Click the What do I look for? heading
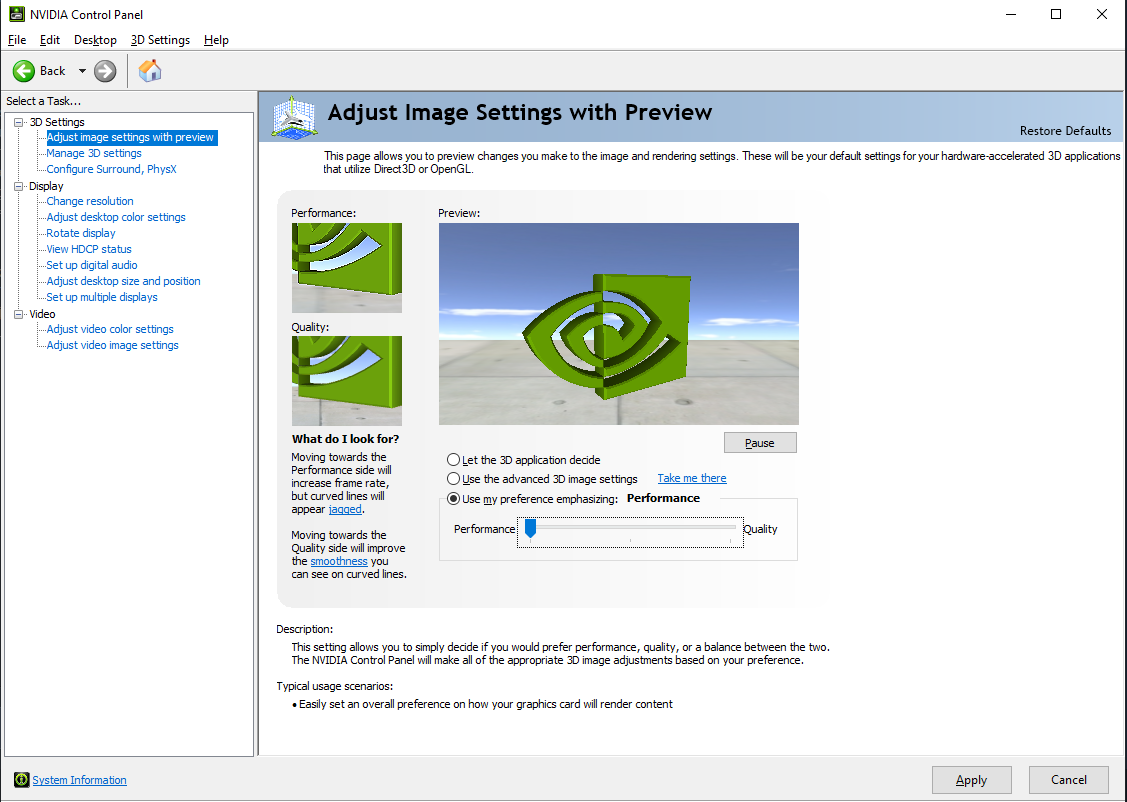The image size is (1127, 802). [345, 439]
